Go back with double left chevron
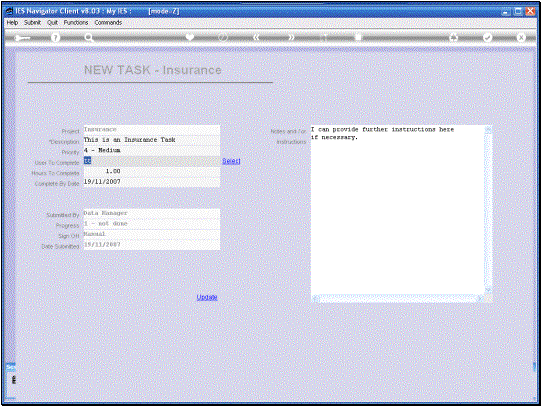Viewport: 541px width, 406px height. coord(256,37)
